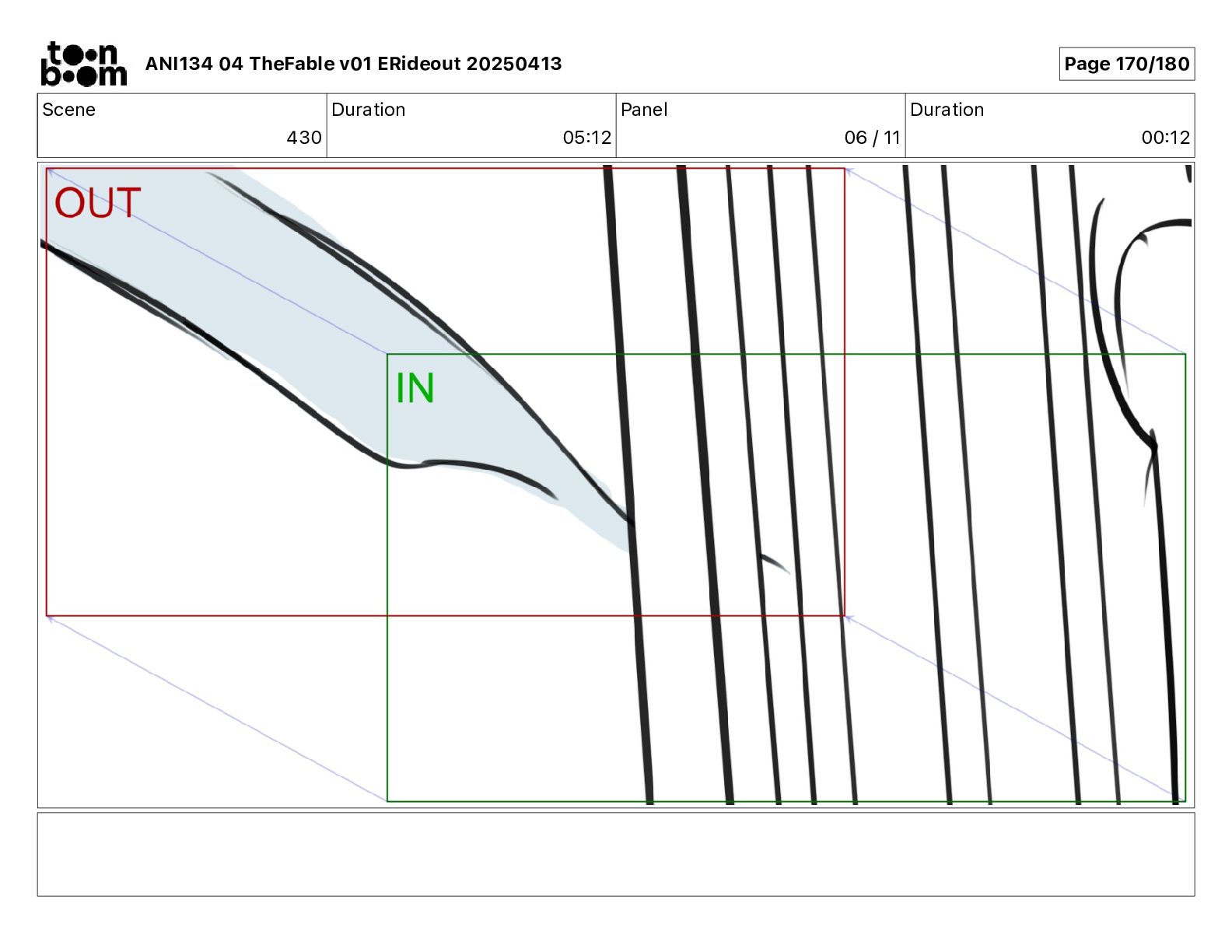
Task: Select the panel duration value '00:12'
Action: pos(1165,138)
